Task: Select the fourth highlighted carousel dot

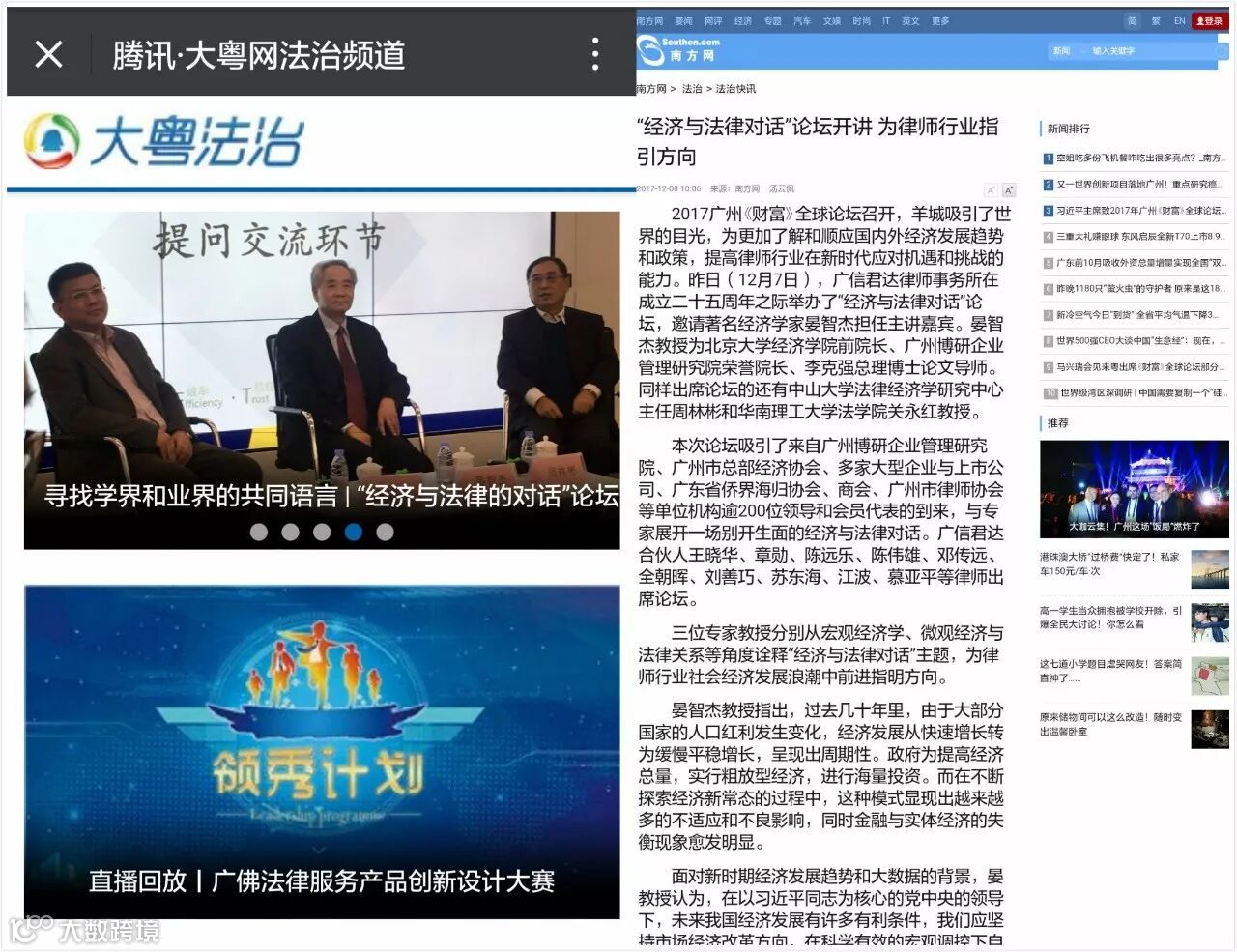Action: tap(354, 532)
